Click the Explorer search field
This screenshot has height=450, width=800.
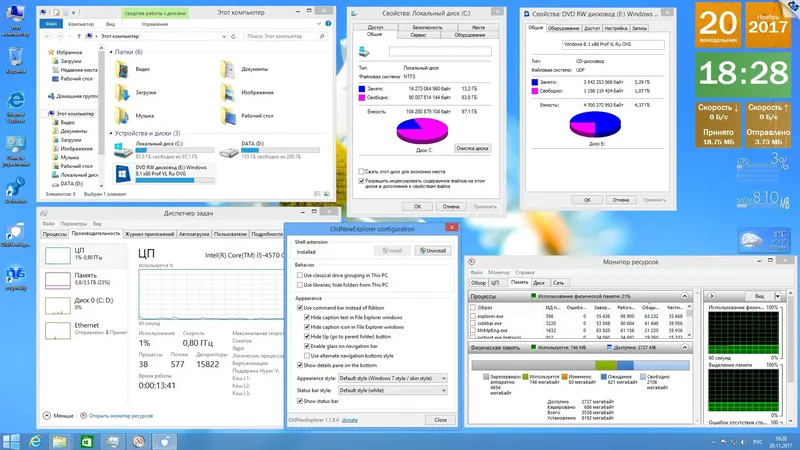pos(285,36)
